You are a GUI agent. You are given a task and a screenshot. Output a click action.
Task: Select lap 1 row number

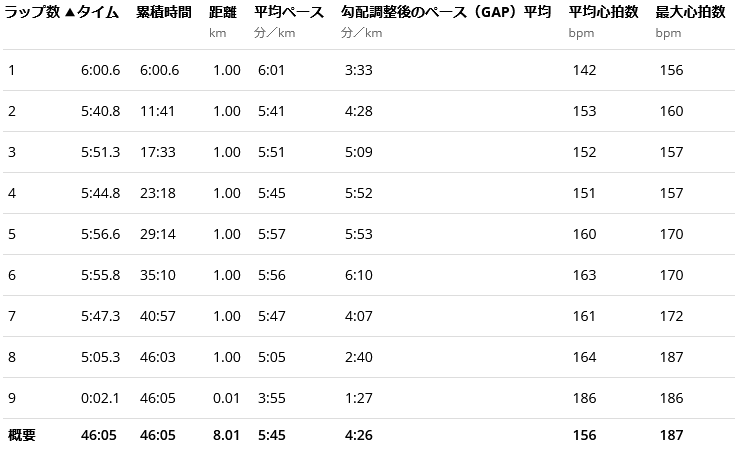[x=12, y=70]
